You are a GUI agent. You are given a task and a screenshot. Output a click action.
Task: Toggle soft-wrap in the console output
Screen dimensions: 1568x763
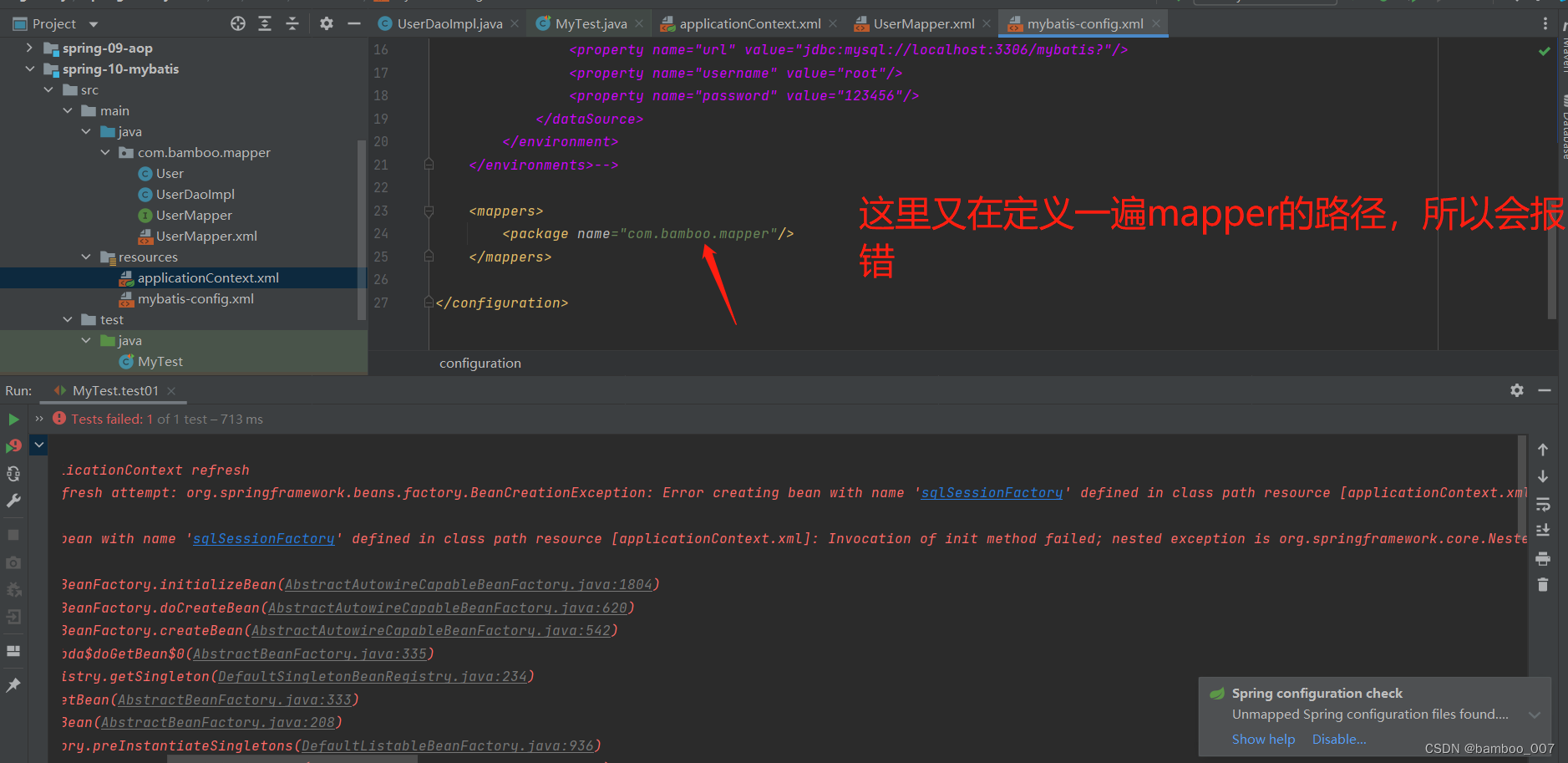pos(1543,504)
